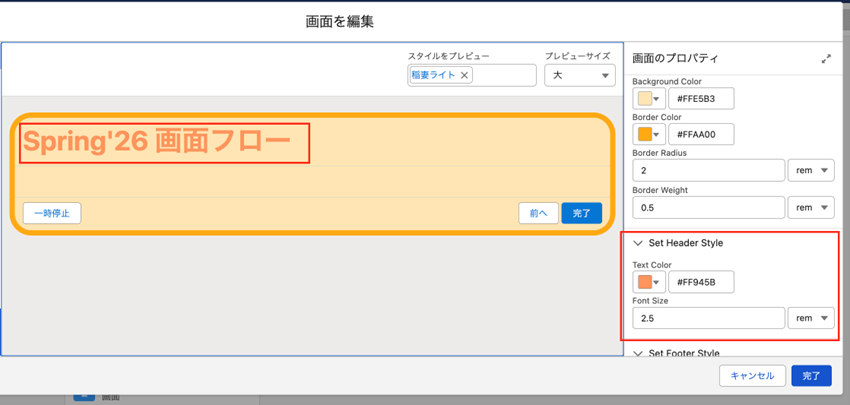Change the Font Size unit dropdown

[811, 318]
